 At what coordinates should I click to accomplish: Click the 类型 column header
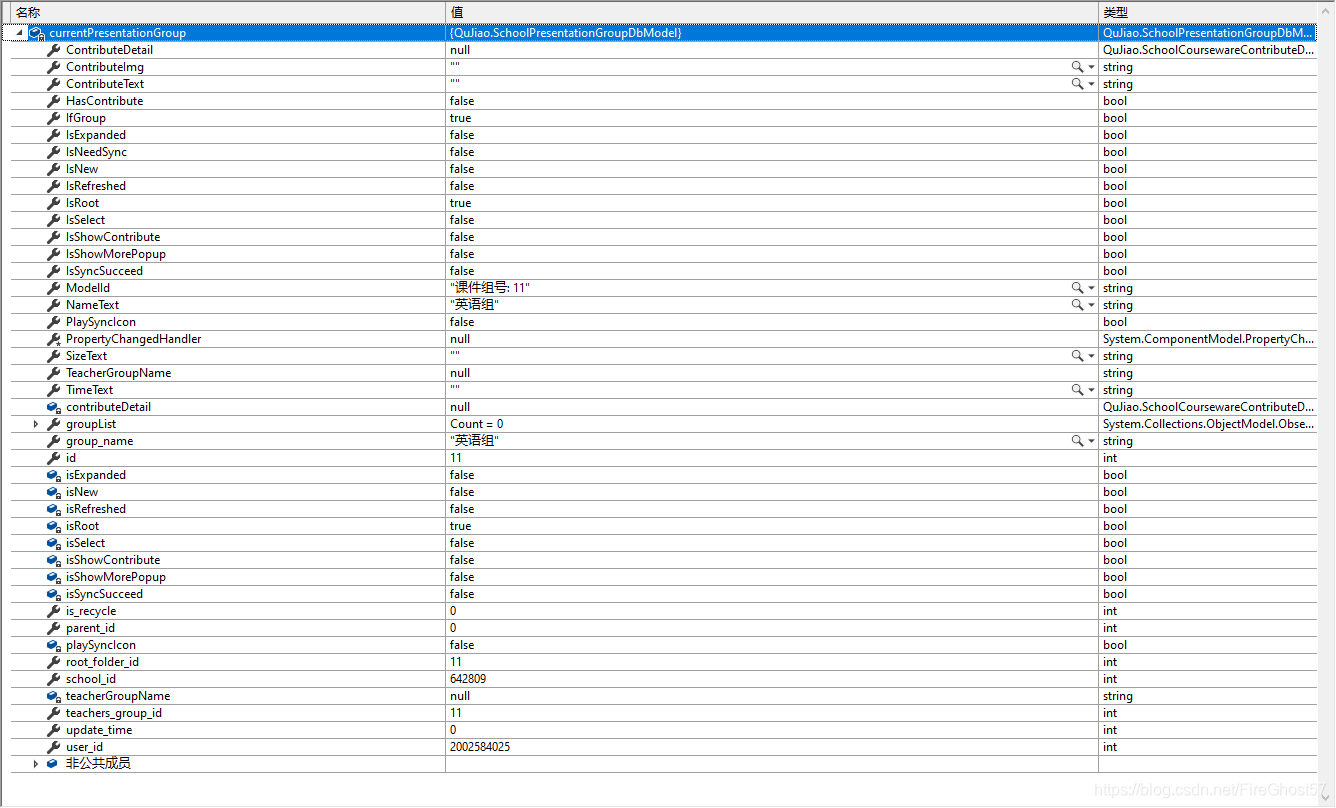point(1208,12)
